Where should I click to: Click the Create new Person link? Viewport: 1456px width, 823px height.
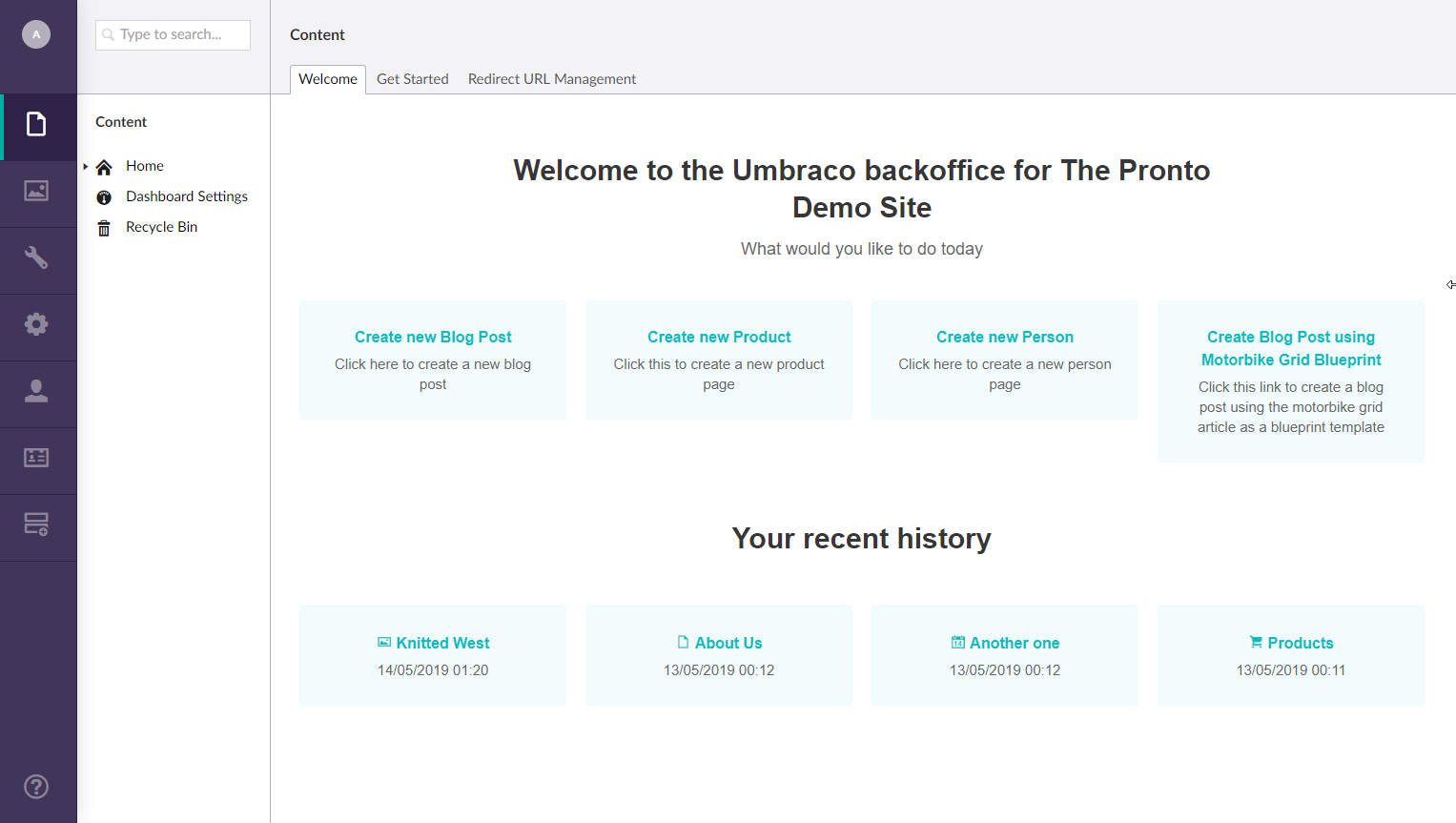(1005, 337)
